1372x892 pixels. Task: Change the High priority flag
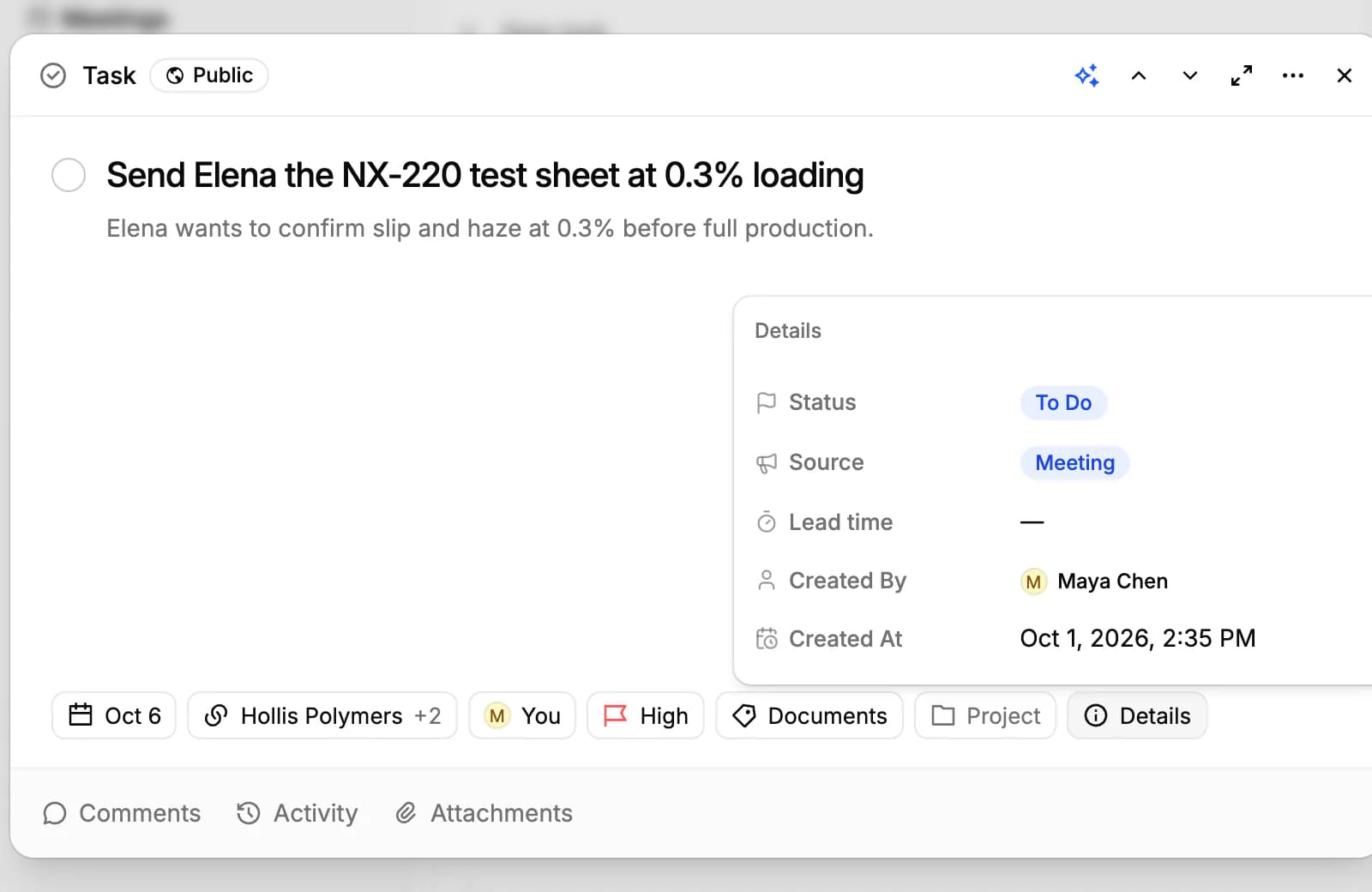coord(646,715)
